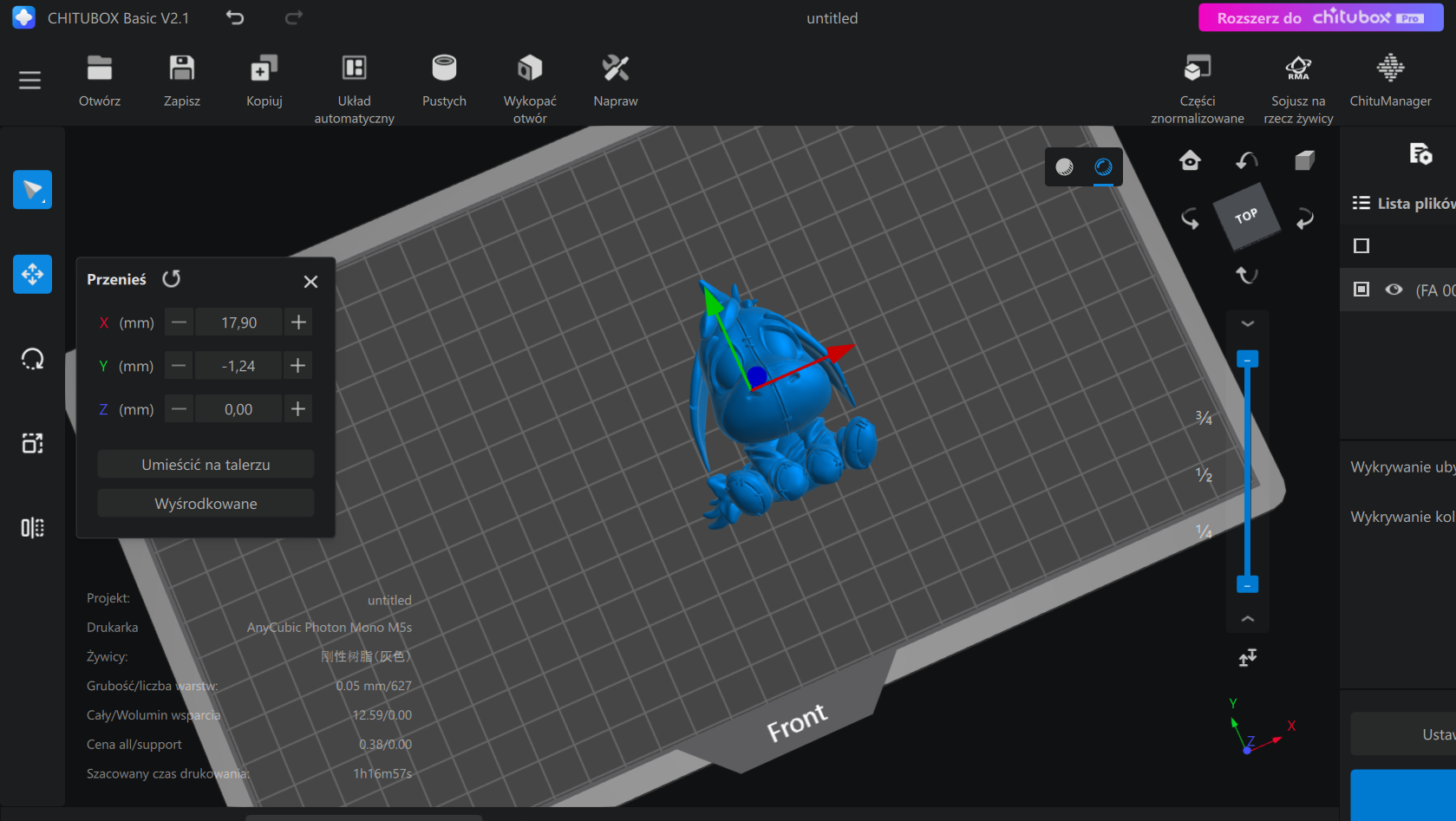Screen dimensions: 1456x821
Task: Increase the Y position value
Action: 298,366
